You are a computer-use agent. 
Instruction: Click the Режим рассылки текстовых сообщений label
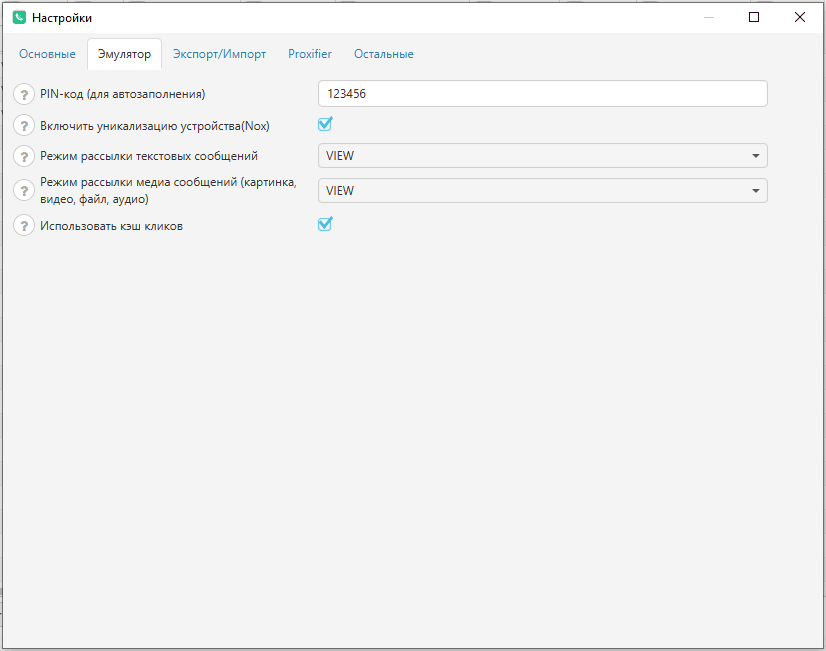pos(149,156)
